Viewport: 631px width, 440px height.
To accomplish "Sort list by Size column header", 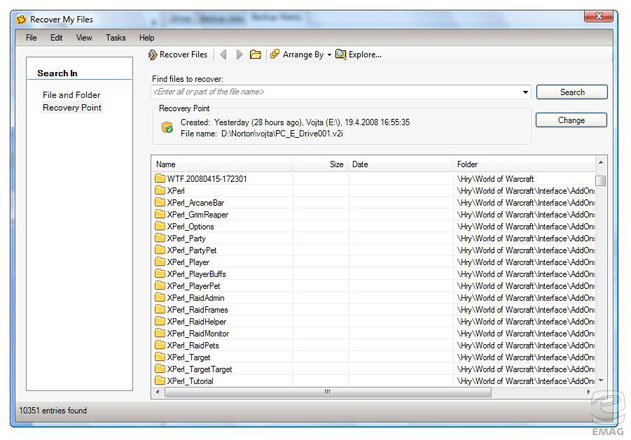I will [320, 164].
